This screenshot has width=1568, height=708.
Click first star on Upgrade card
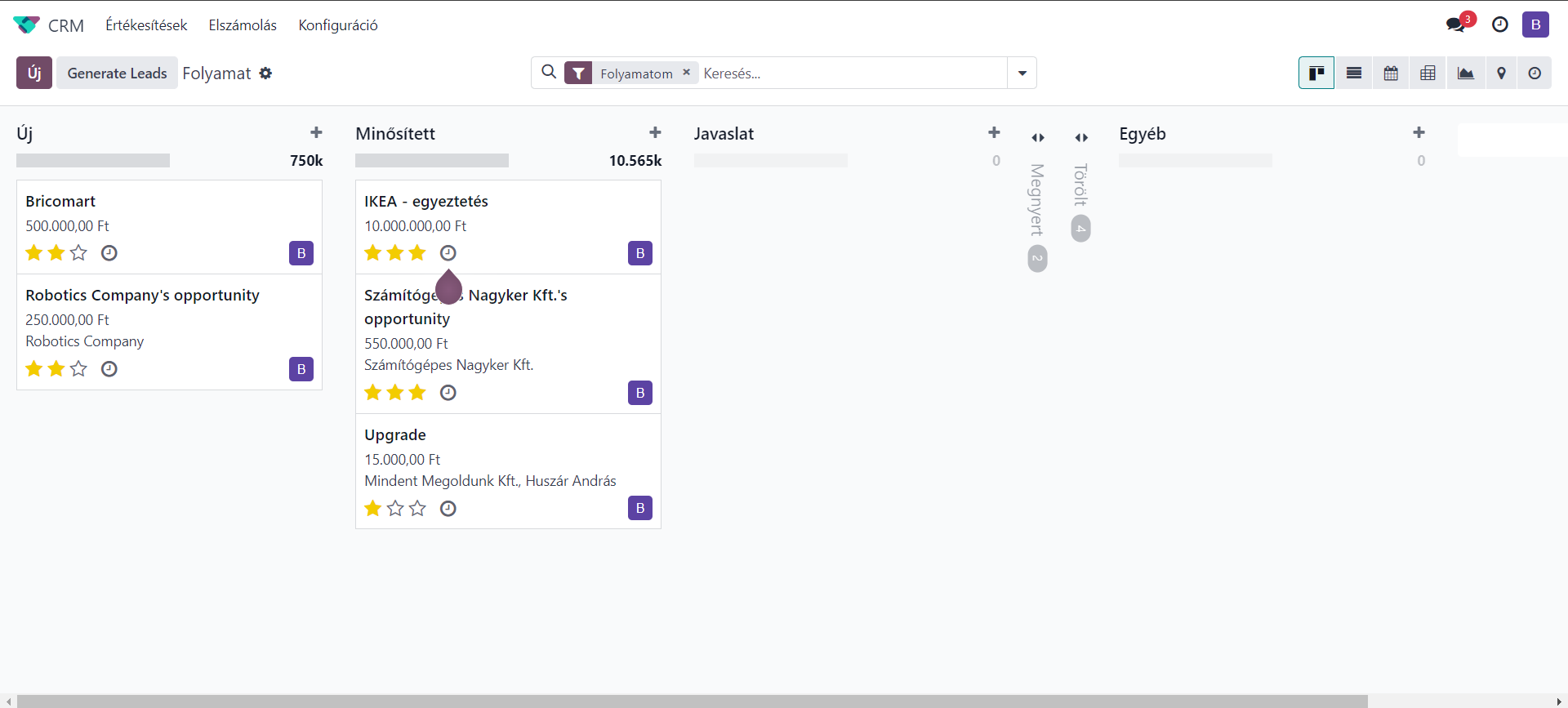point(373,509)
